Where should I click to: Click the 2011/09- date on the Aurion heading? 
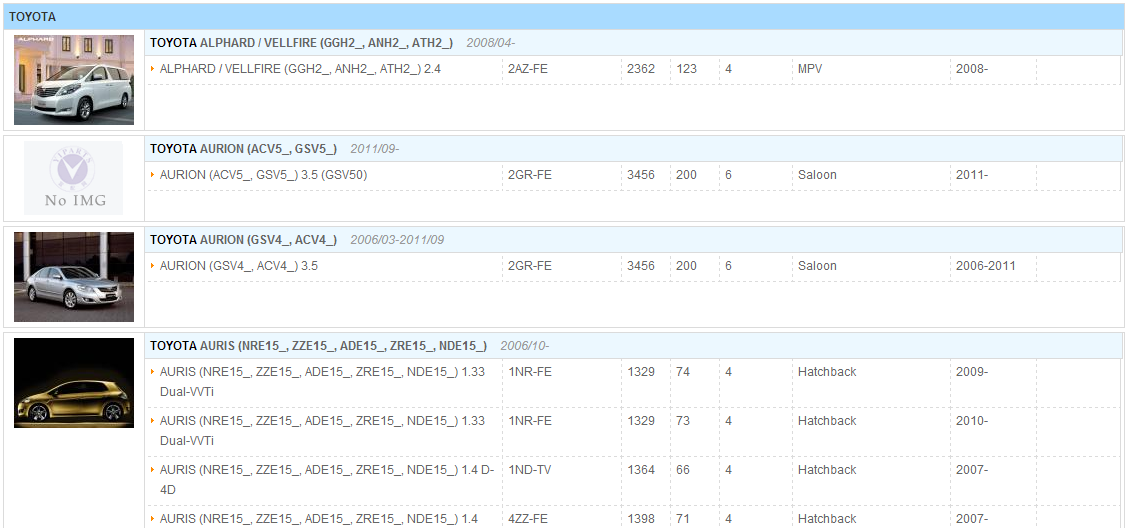[x=374, y=148]
